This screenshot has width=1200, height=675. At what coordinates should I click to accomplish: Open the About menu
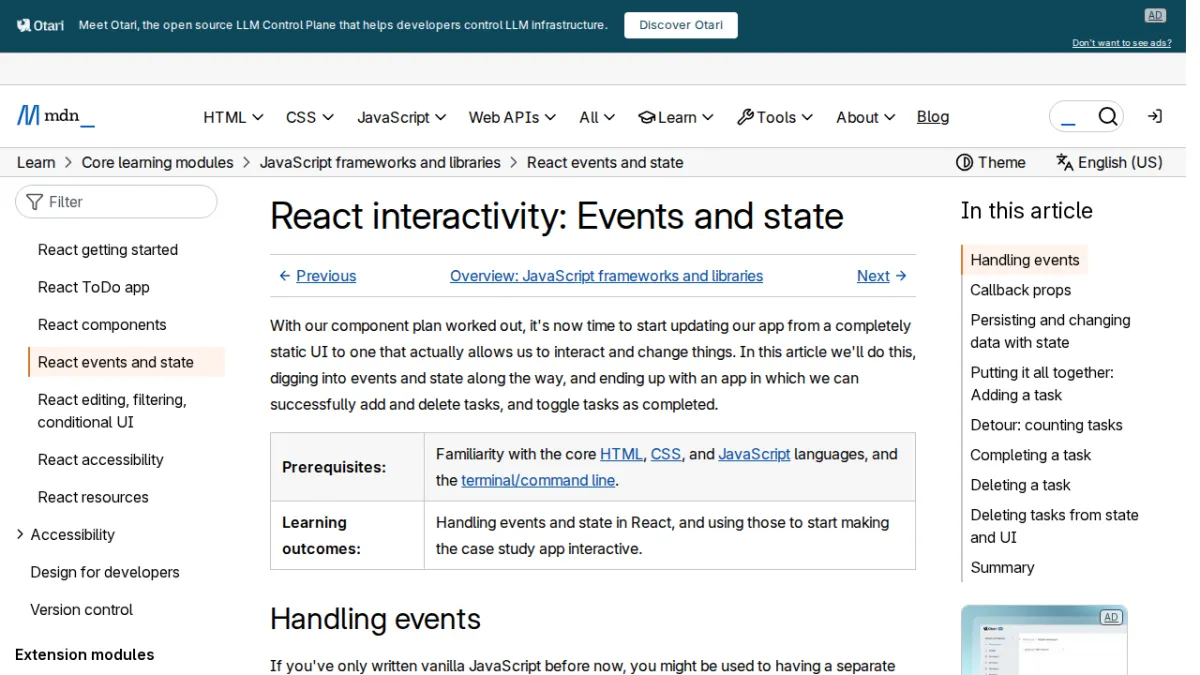(x=866, y=117)
